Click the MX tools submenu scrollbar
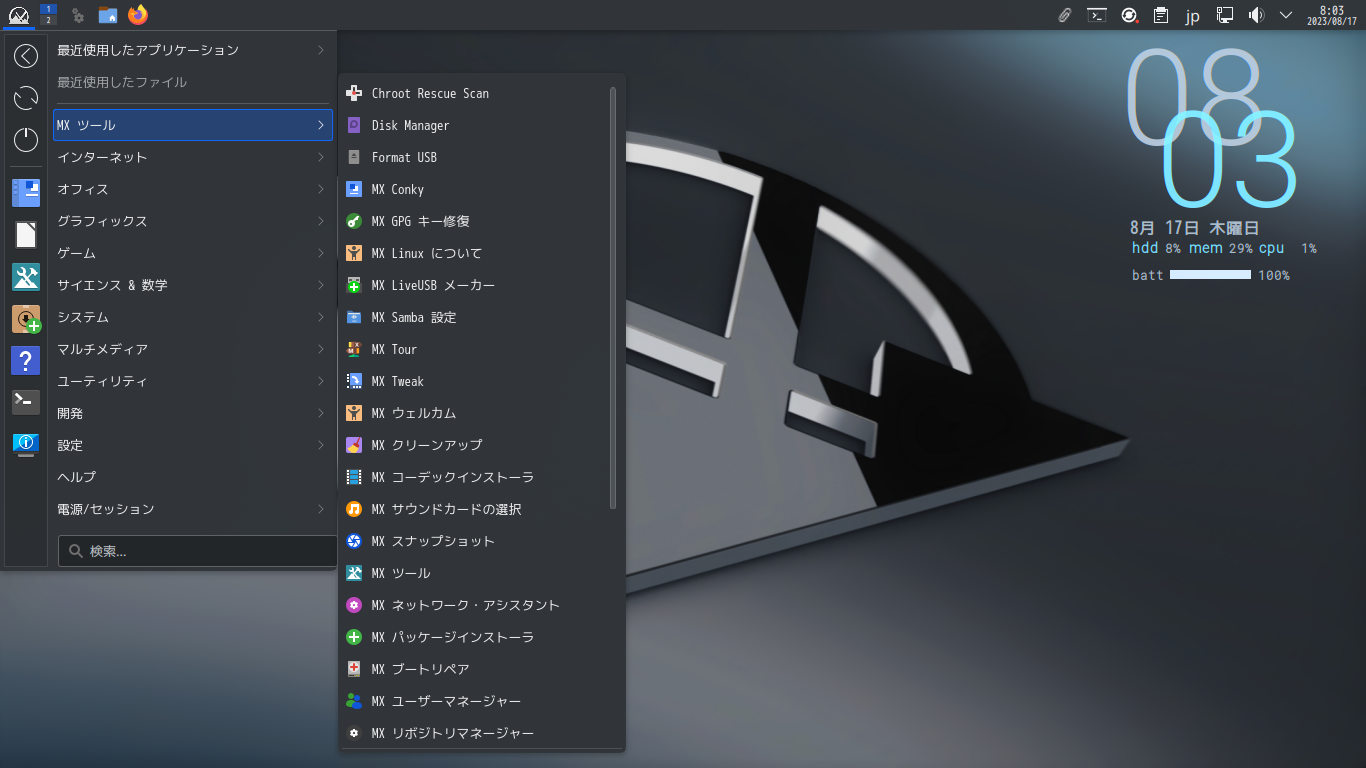The image size is (1366, 768). click(613, 298)
